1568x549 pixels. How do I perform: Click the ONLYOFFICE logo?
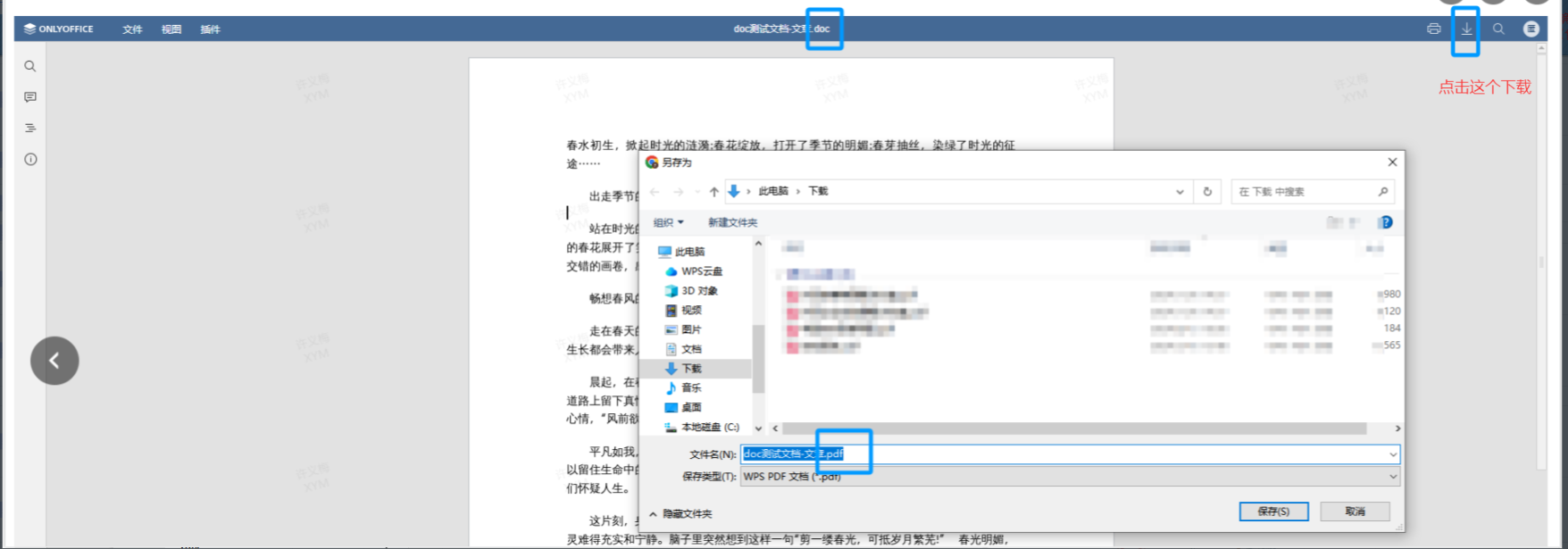pos(59,29)
